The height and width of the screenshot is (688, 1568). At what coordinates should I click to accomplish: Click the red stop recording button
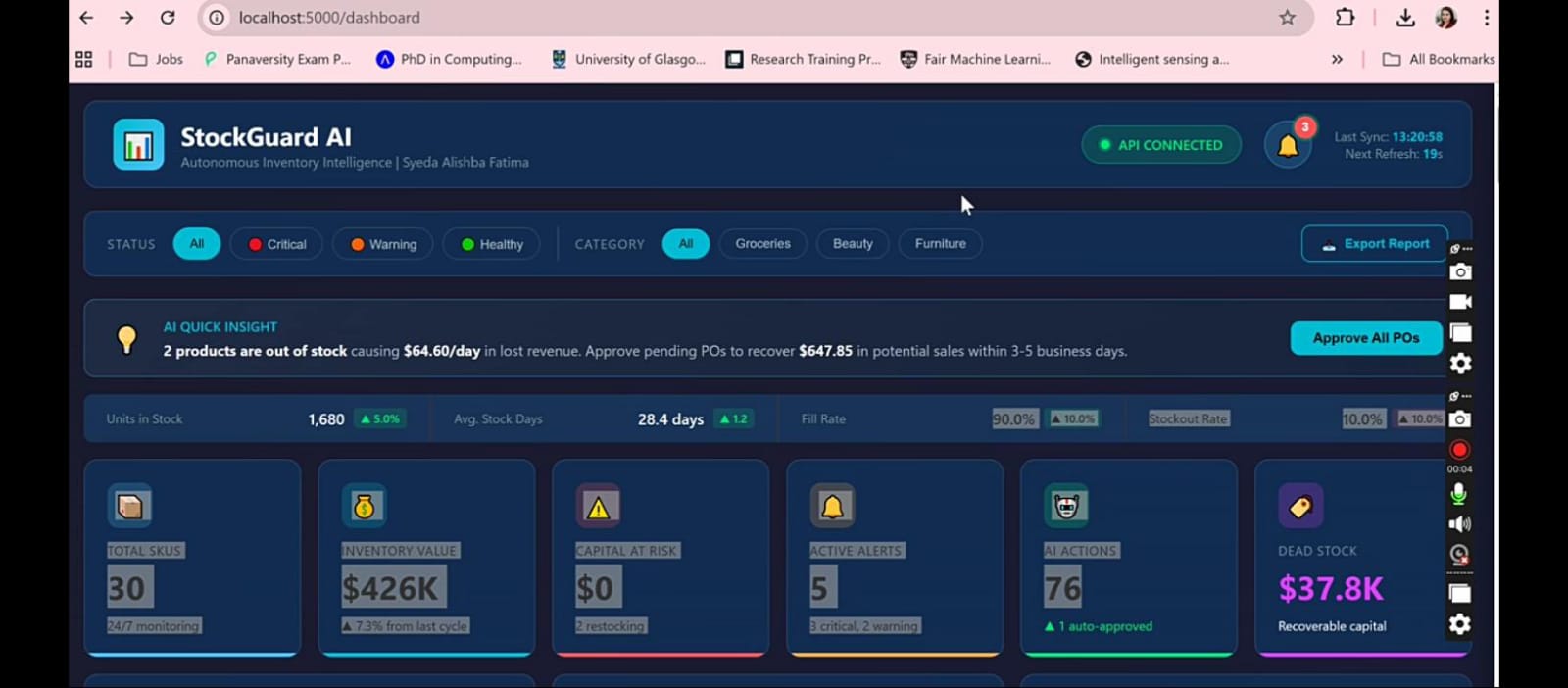pyautogui.click(x=1459, y=450)
